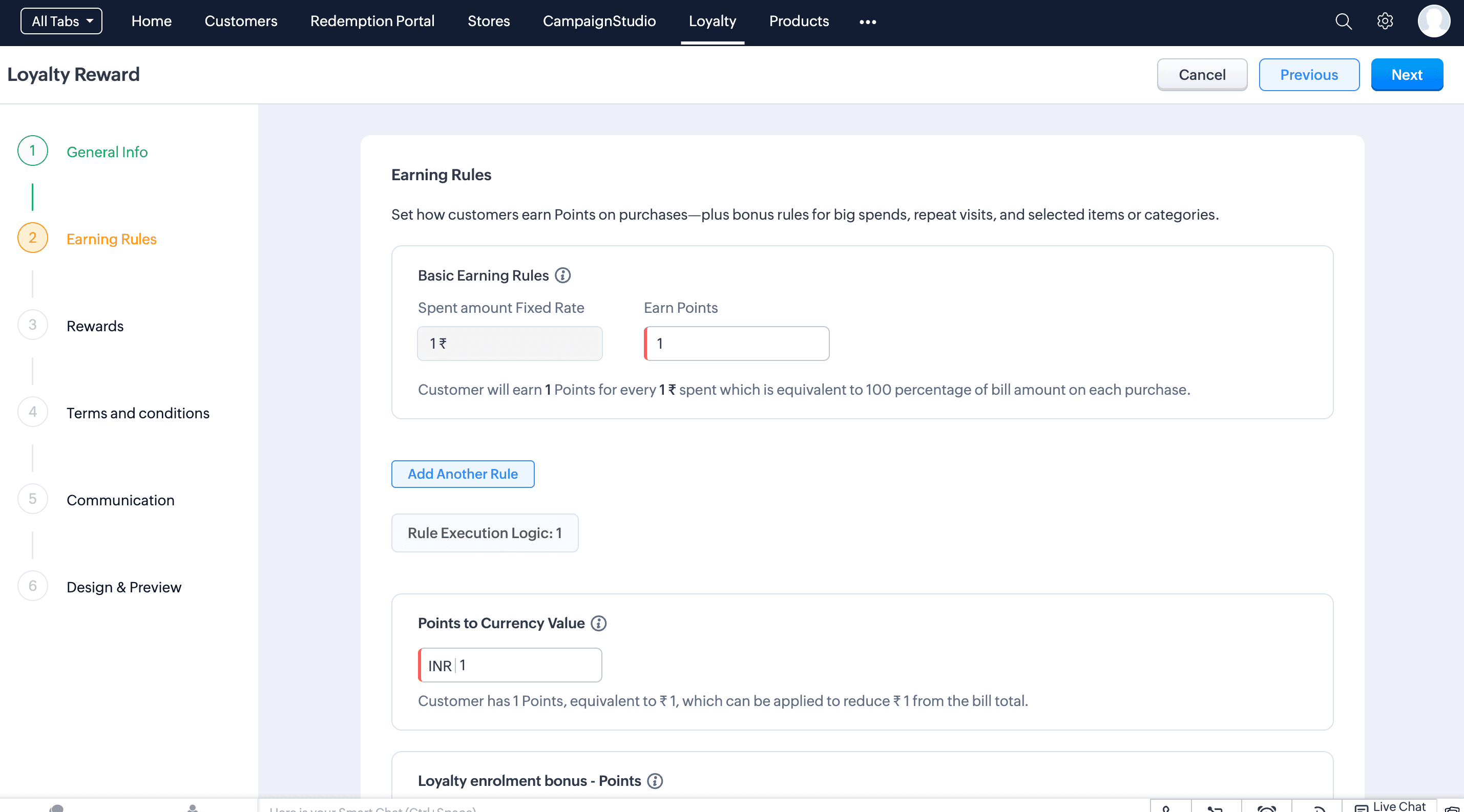Switch to Redemption Portal tab
Image resolution: width=1464 pixels, height=812 pixels.
coord(372,21)
